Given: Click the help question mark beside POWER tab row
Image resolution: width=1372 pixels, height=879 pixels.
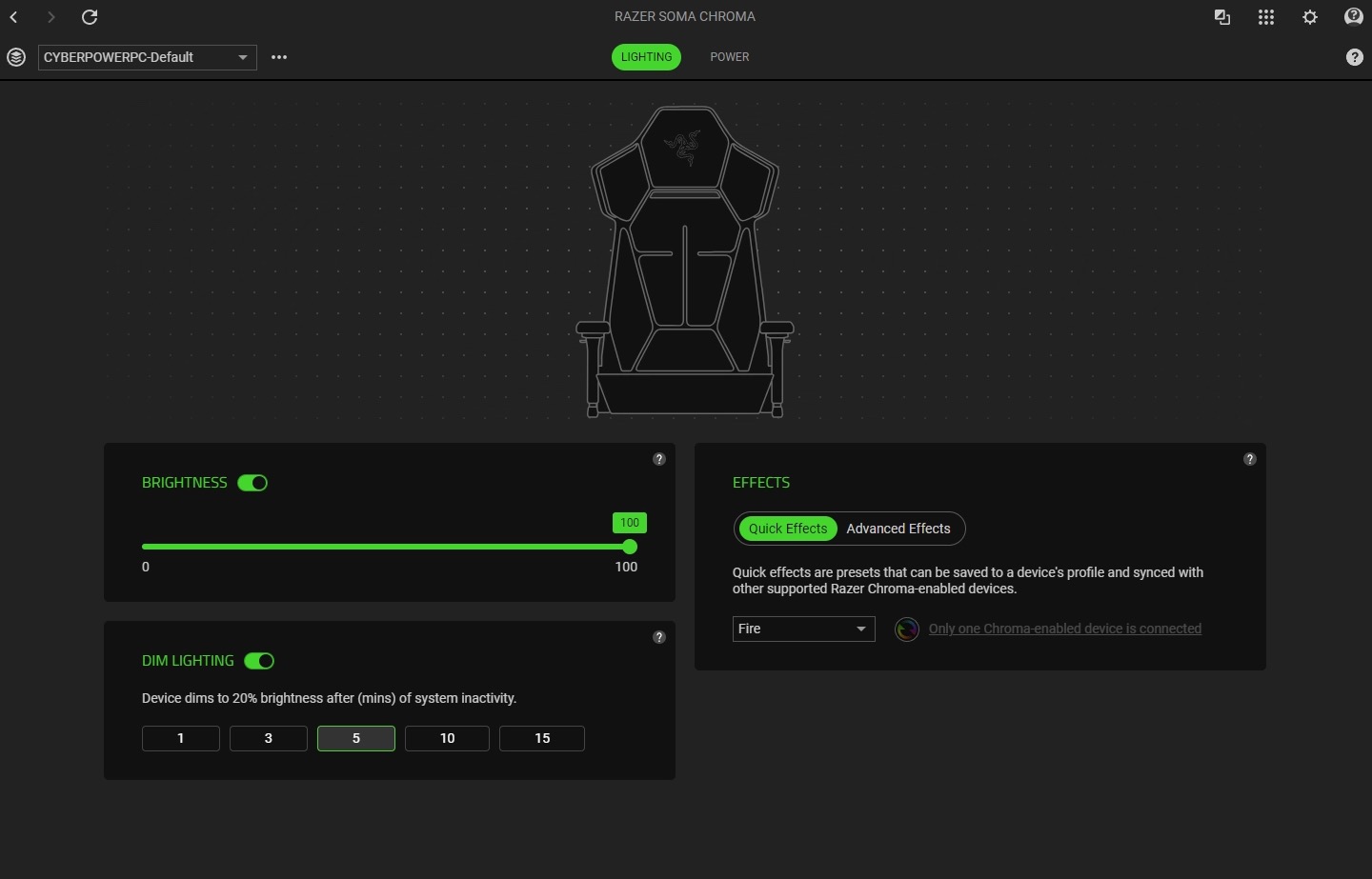Looking at the screenshot, I should point(1354,57).
